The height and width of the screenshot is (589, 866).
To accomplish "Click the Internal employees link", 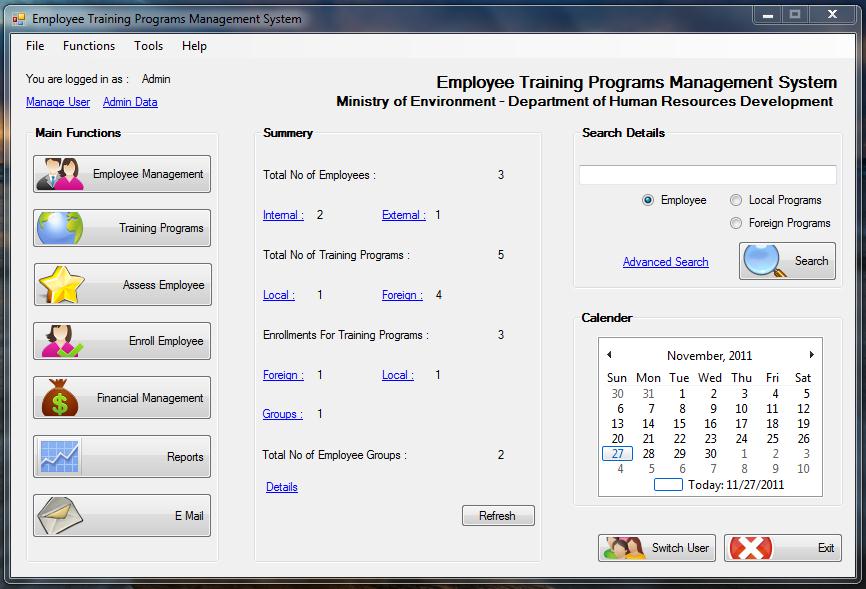I will 283,215.
